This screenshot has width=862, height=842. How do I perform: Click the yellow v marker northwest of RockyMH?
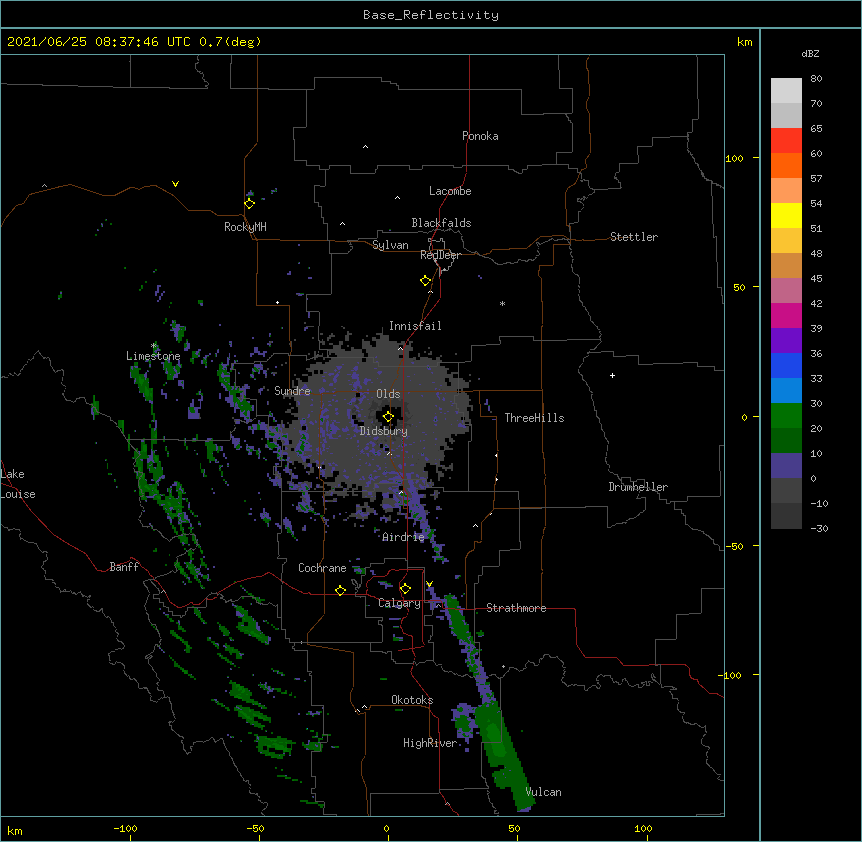(175, 184)
